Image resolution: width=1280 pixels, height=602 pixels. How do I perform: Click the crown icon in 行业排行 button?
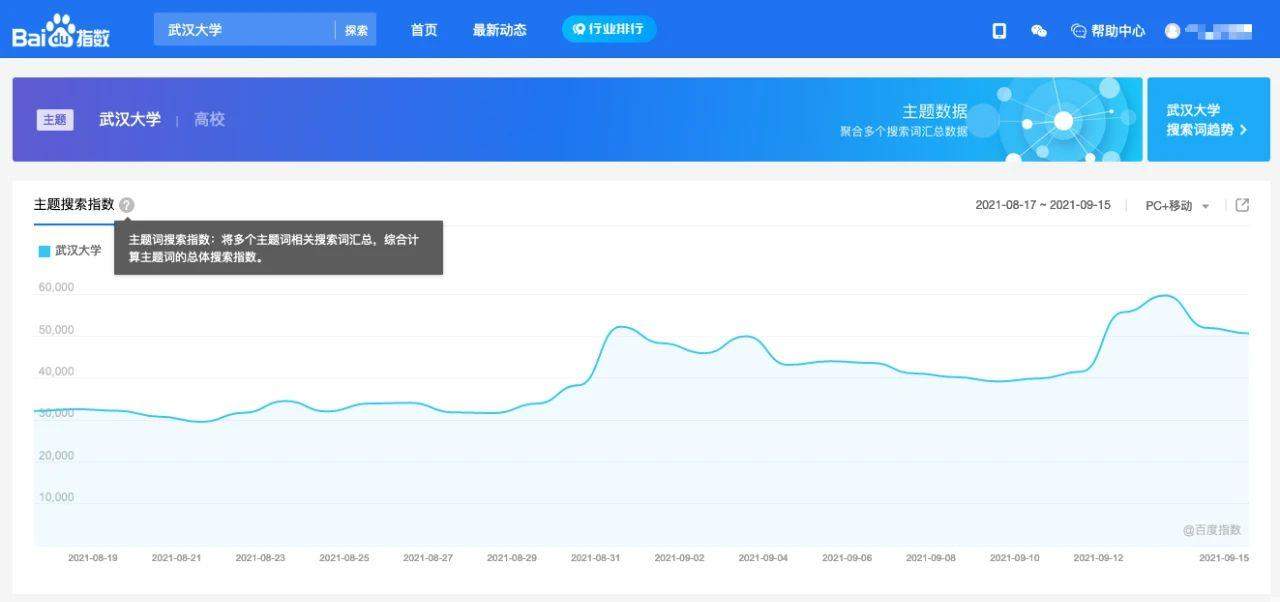click(579, 29)
